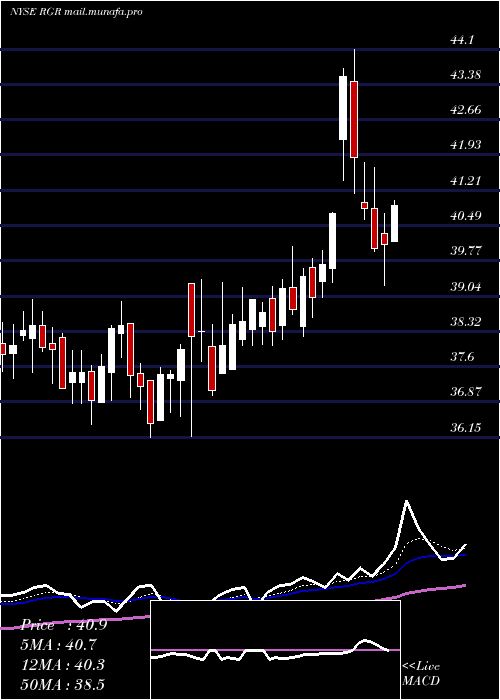This screenshot has width=500, height=700.
Task: Click the <<Live MACD label
Action: tap(421, 674)
